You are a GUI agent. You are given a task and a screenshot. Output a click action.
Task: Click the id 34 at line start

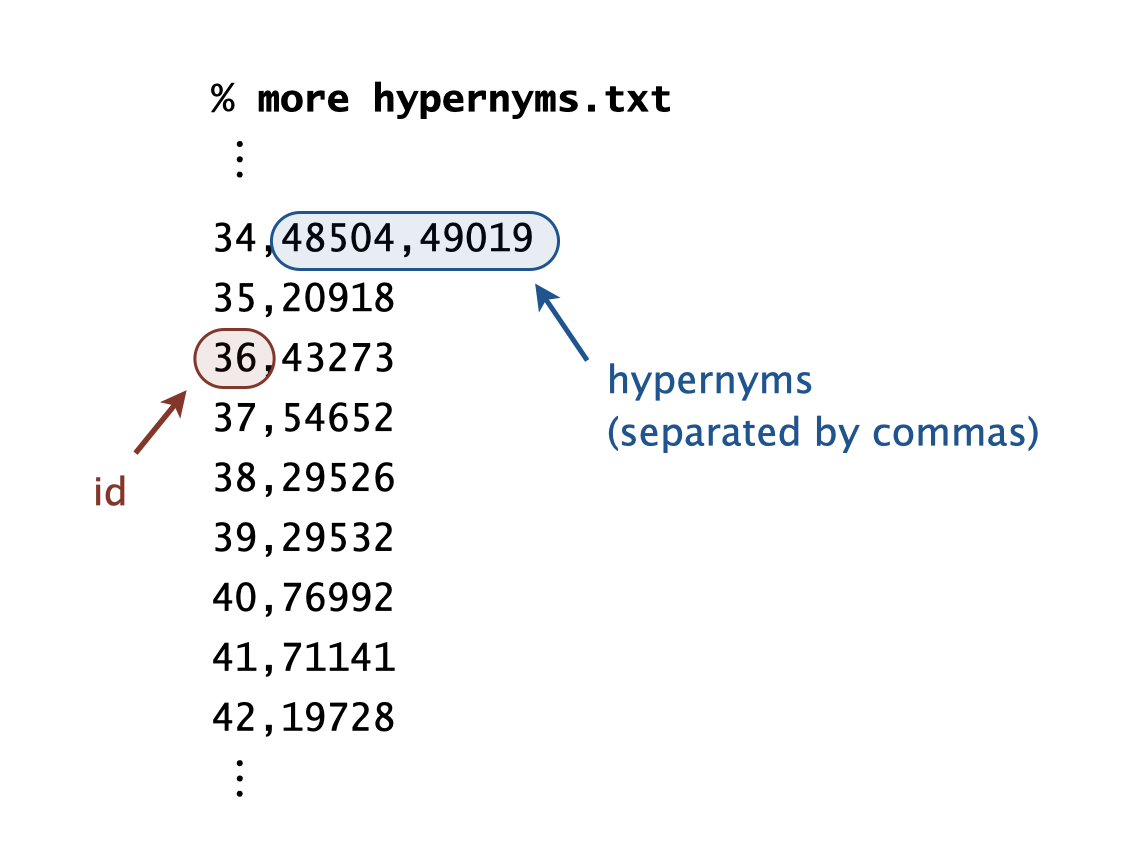click(x=235, y=240)
